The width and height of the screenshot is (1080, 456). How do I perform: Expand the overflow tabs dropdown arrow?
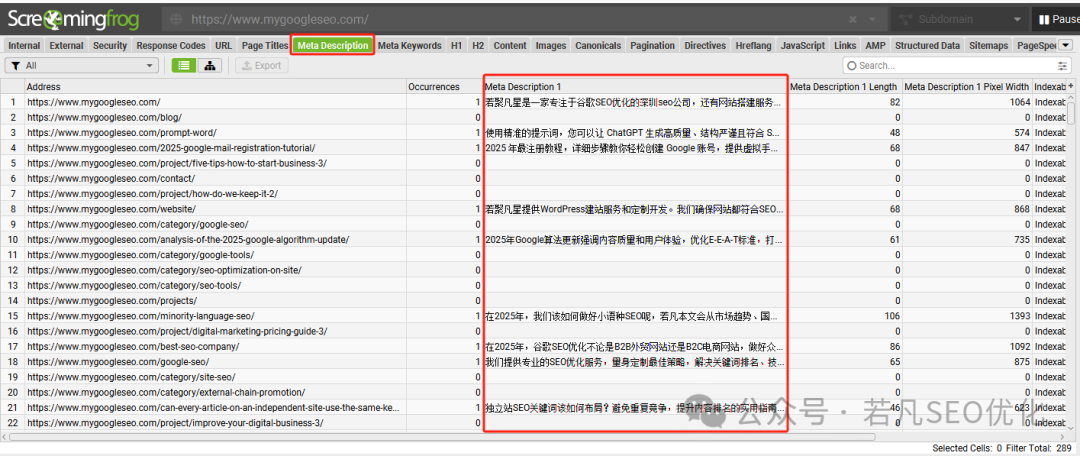tap(1067, 45)
